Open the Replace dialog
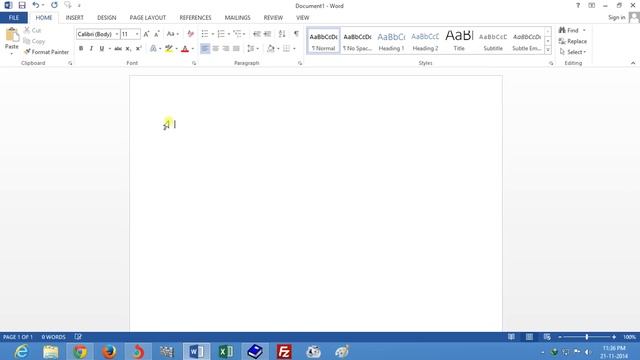 (x=573, y=41)
